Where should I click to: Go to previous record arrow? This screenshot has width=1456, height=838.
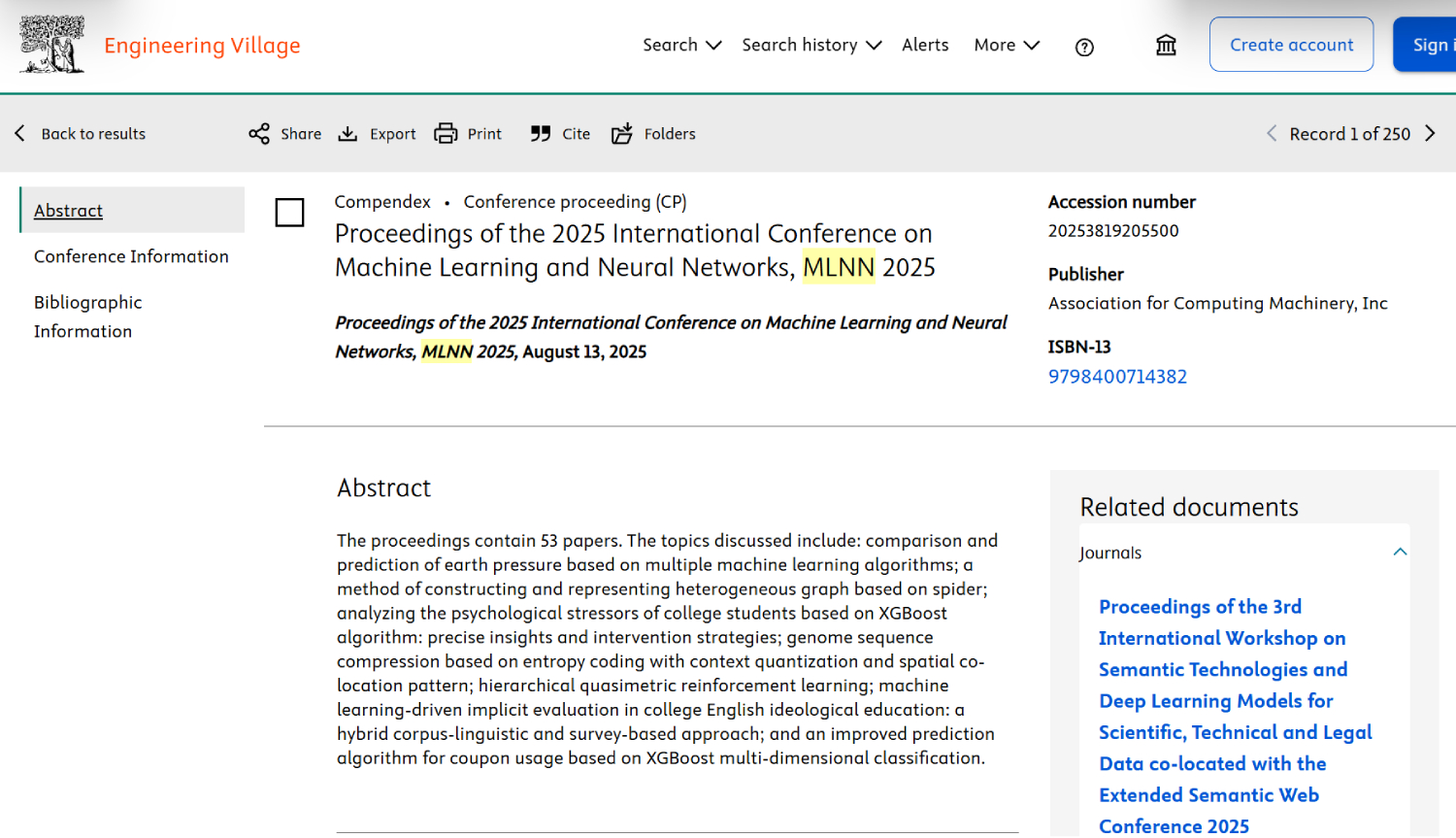[1272, 134]
